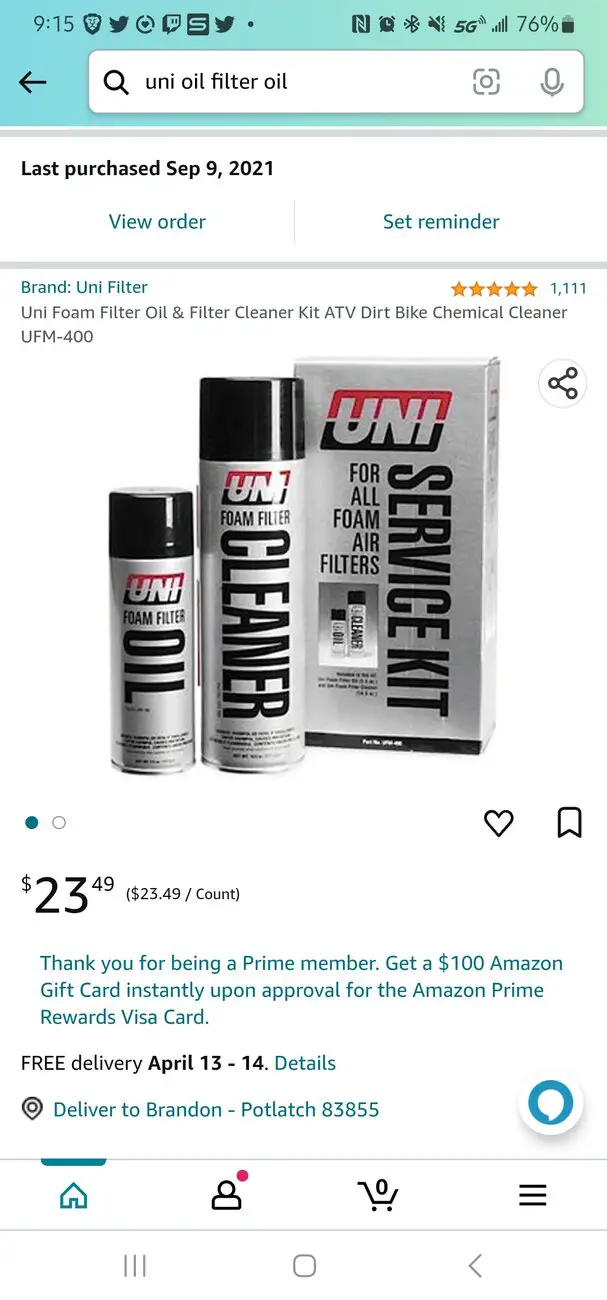Open delivery Details link
Screen dimensions: 607x1300
[x=305, y=1063]
